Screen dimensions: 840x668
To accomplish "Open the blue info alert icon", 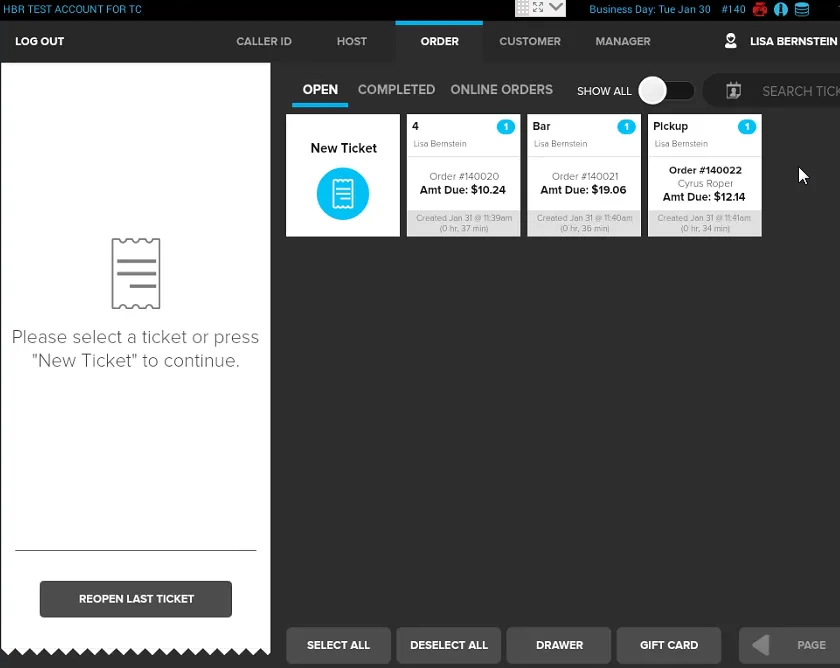I will [x=781, y=9].
